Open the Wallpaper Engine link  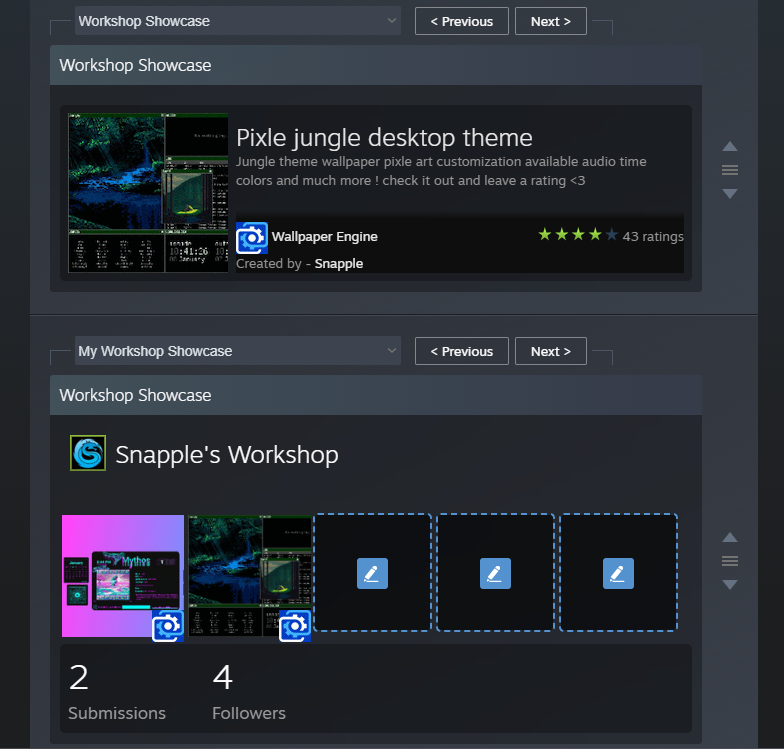(324, 236)
